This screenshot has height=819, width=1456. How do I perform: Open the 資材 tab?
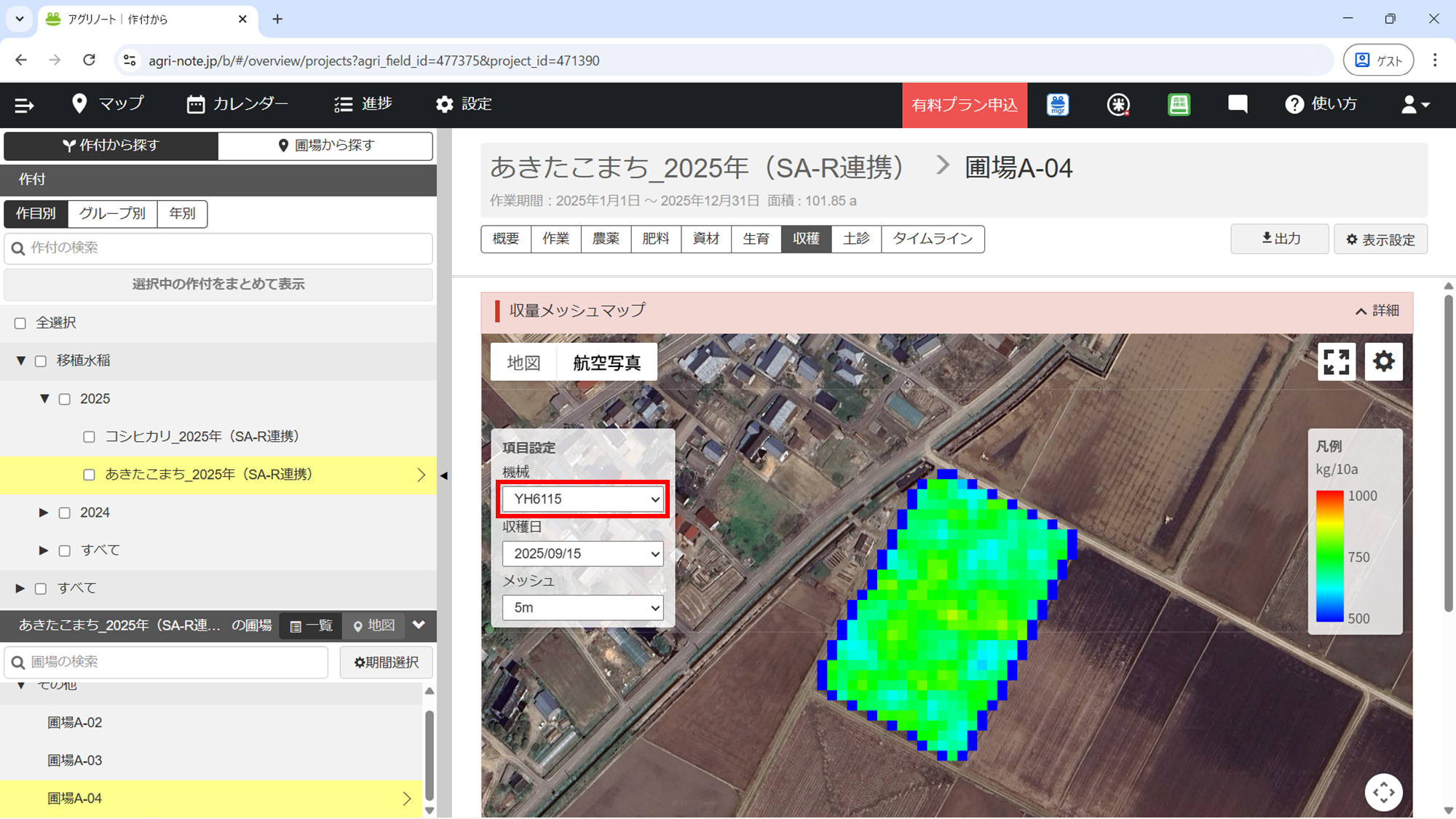[706, 239]
